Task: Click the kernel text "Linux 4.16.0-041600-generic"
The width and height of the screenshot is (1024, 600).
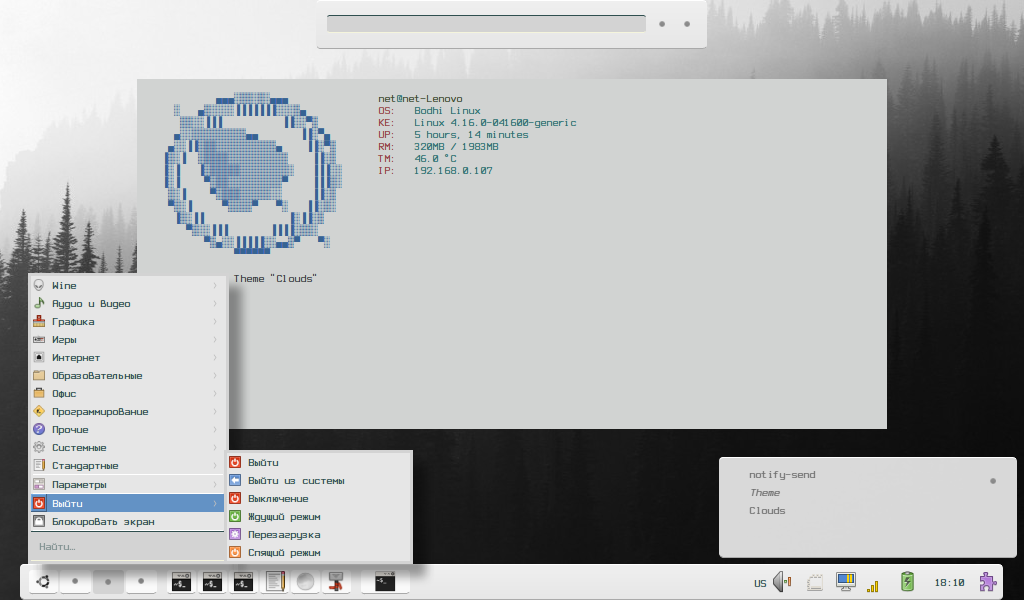Action: (x=495, y=123)
